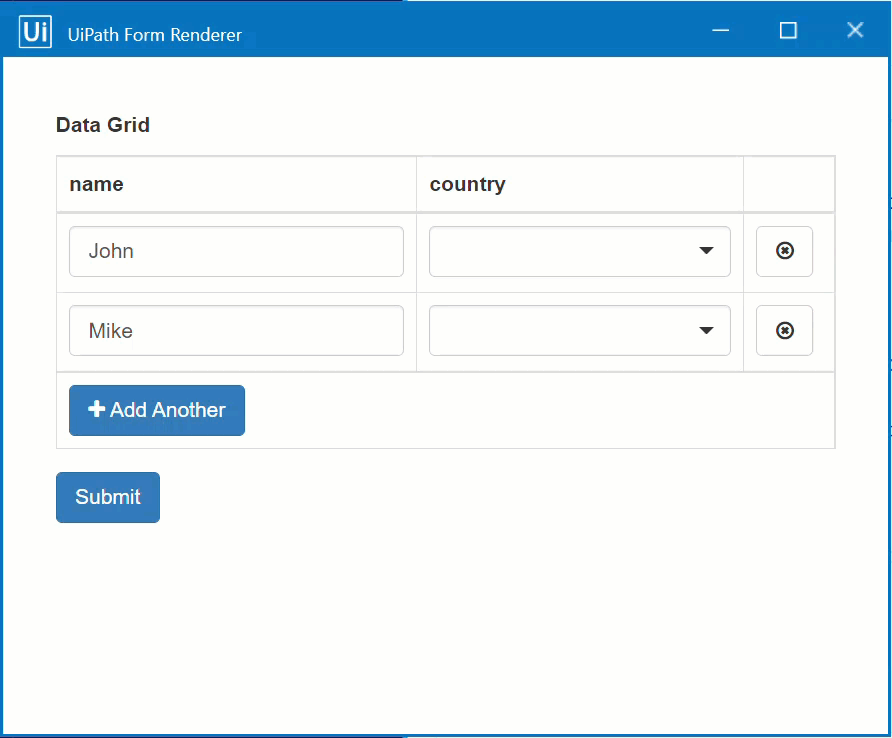
Task: Click the UiPath Form Renderer window title text
Action: (155, 35)
